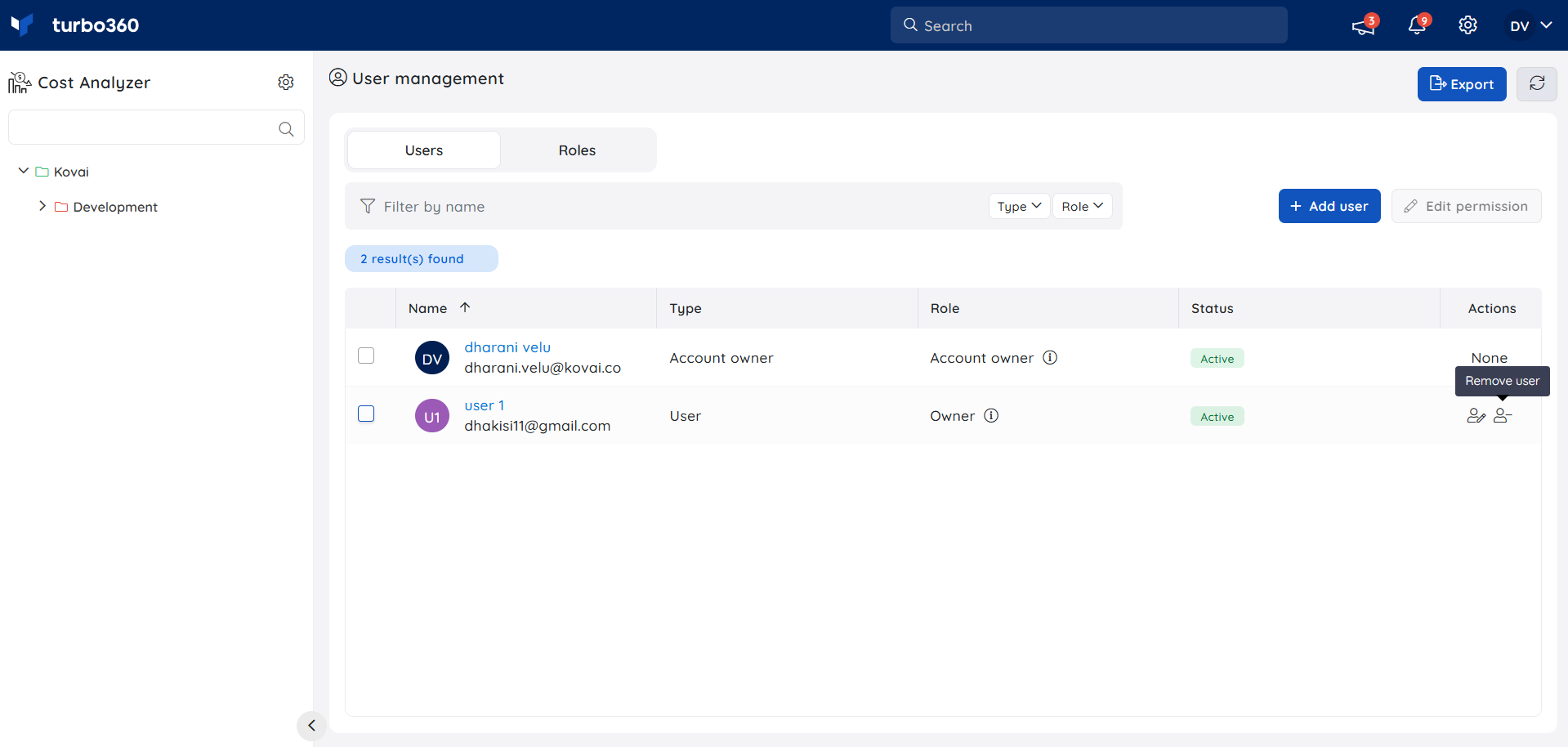This screenshot has width=1568, height=747.
Task: Click the U1 avatar of user 1
Action: (x=432, y=416)
